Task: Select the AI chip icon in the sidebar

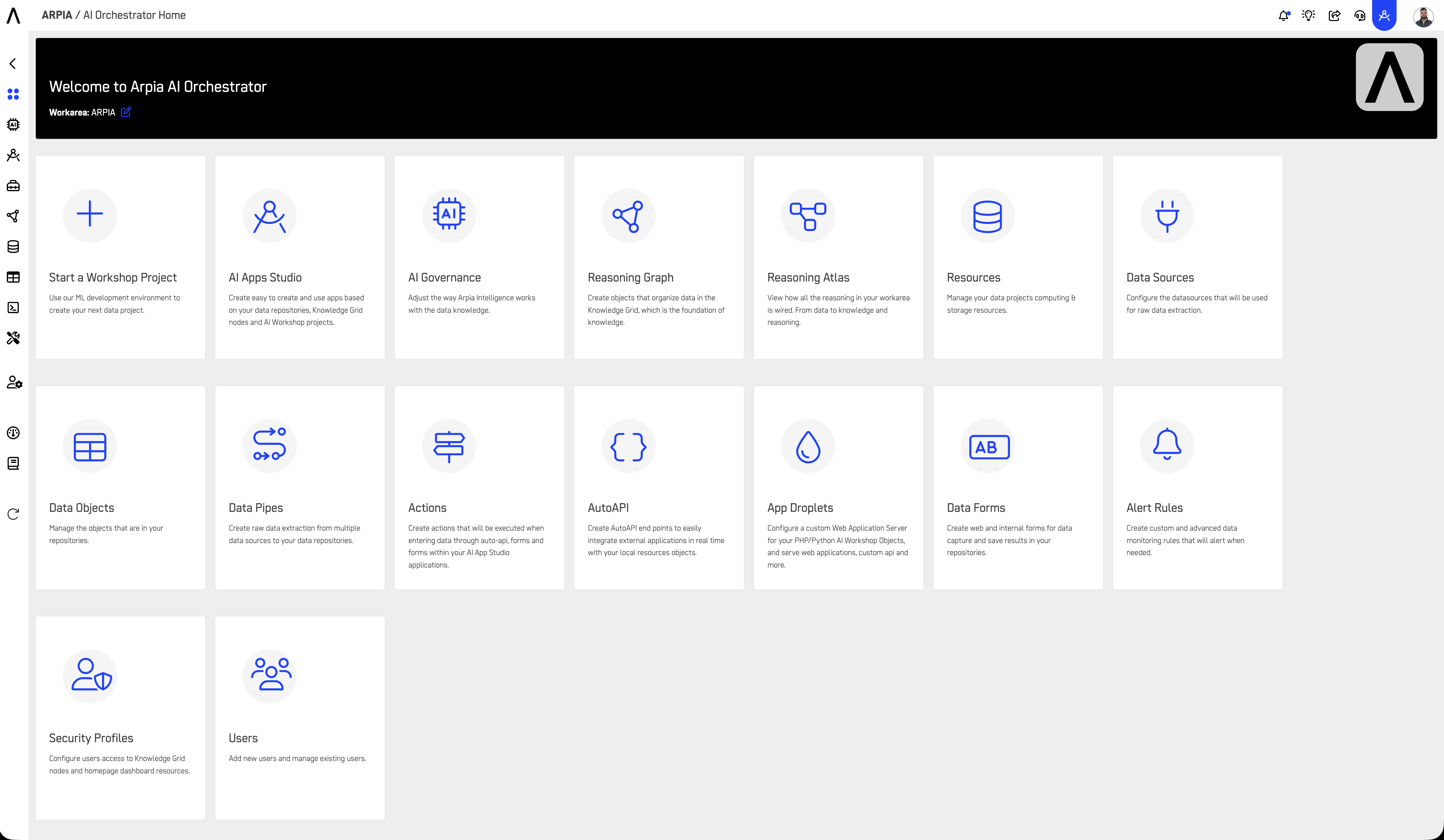Action: coord(13,124)
